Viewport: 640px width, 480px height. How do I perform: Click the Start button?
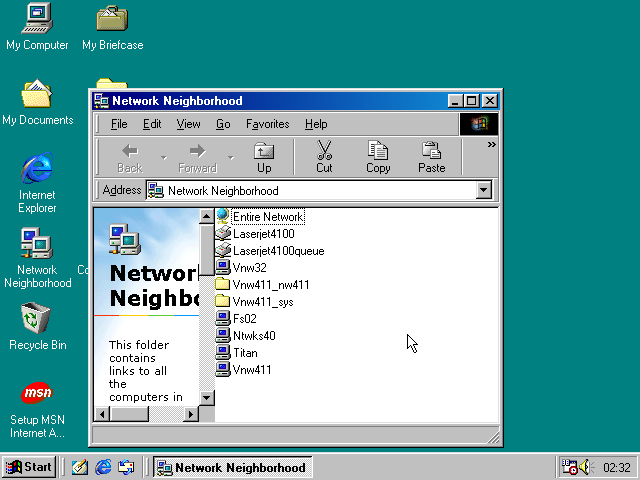pyautogui.click(x=29, y=467)
